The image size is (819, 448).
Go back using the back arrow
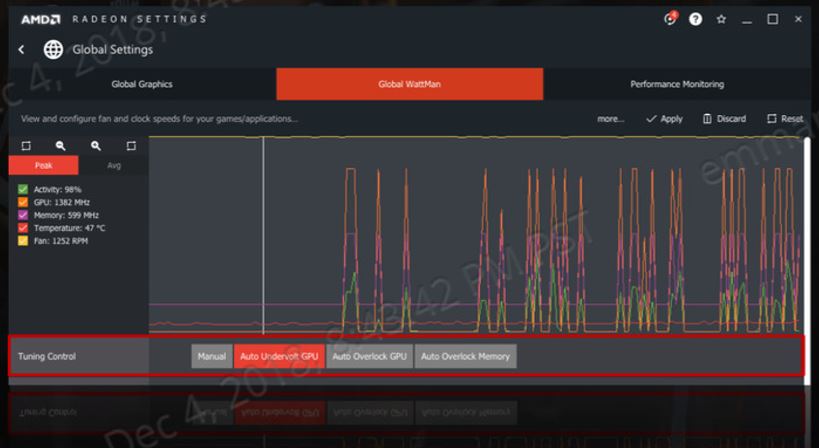pyautogui.click(x=21, y=50)
